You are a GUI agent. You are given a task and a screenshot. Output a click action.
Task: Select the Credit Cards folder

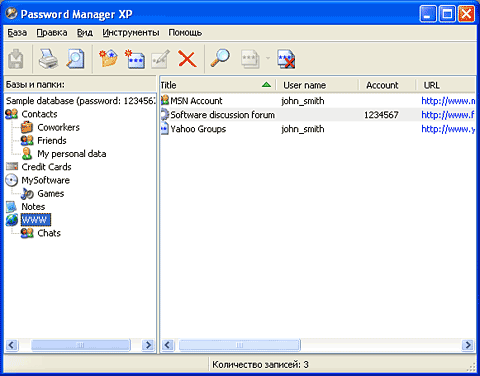pyautogui.click(x=46, y=167)
